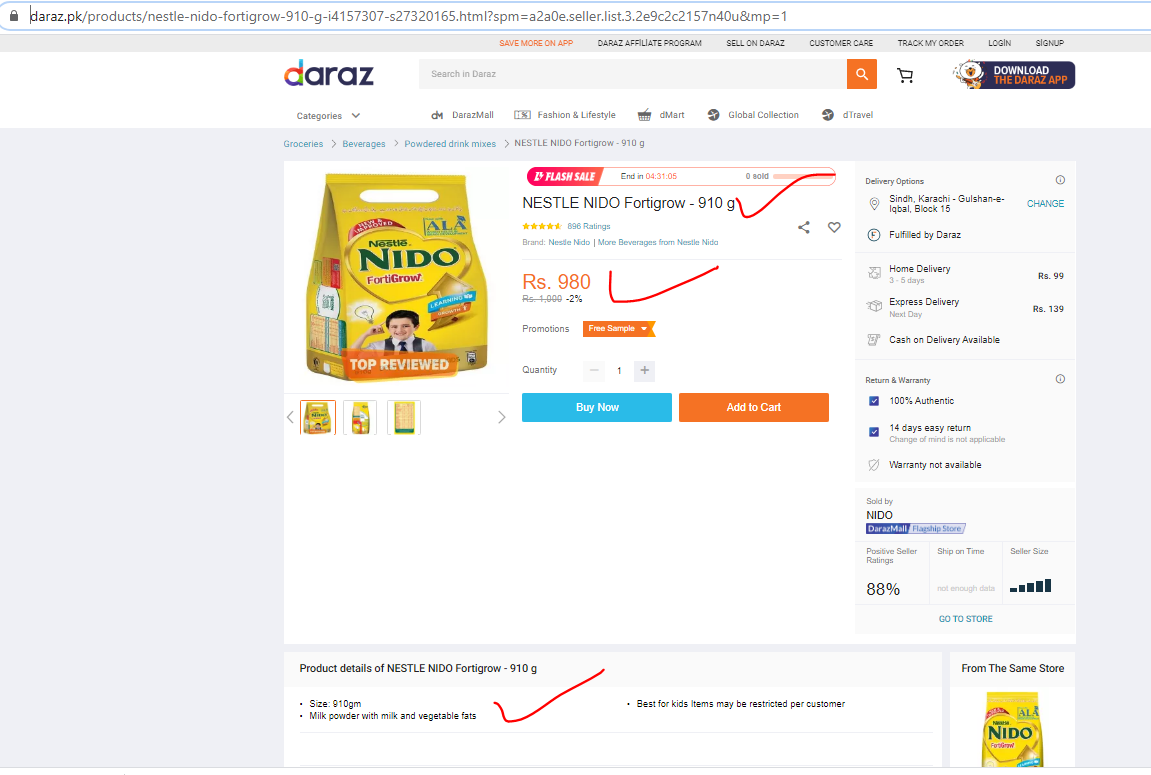Click the dMart basket icon
Viewport: 1151px width, 775px height.
tap(645, 115)
